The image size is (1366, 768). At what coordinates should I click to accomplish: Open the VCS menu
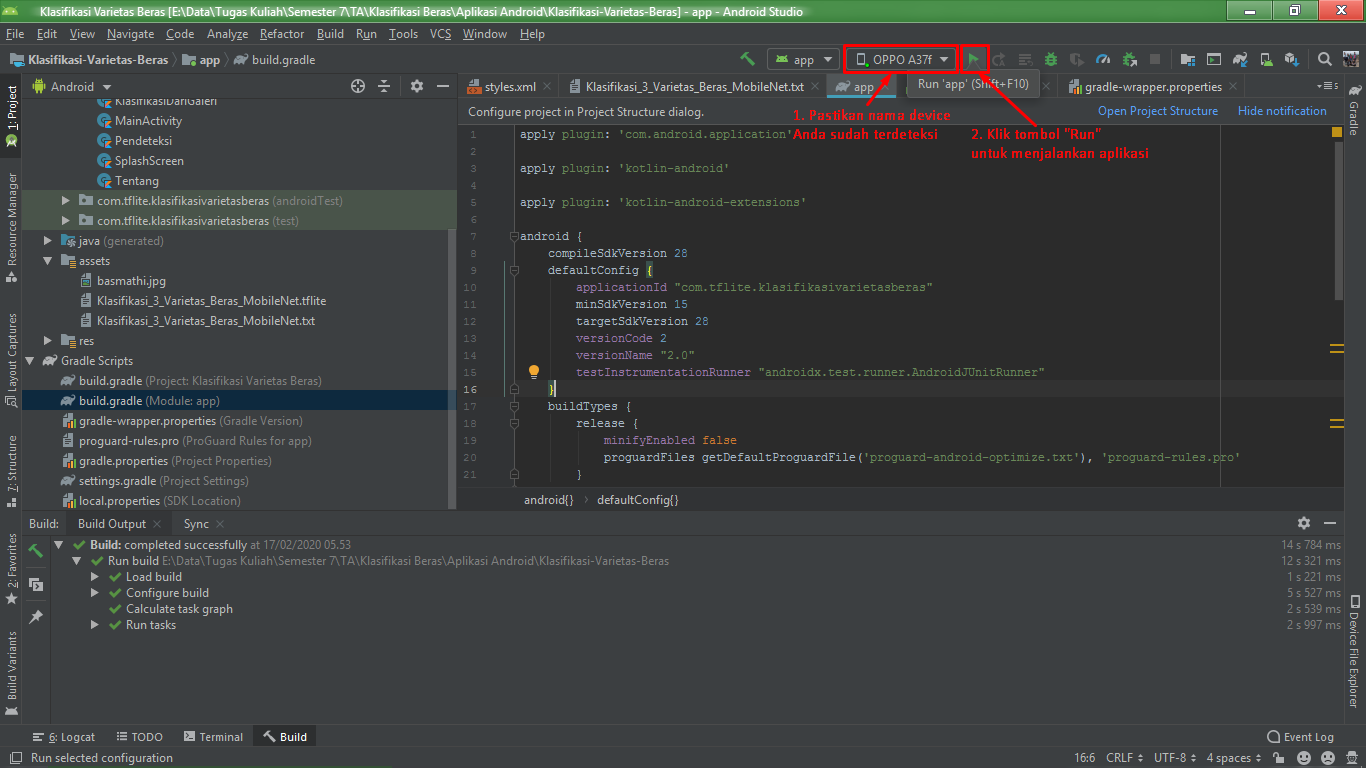click(441, 34)
